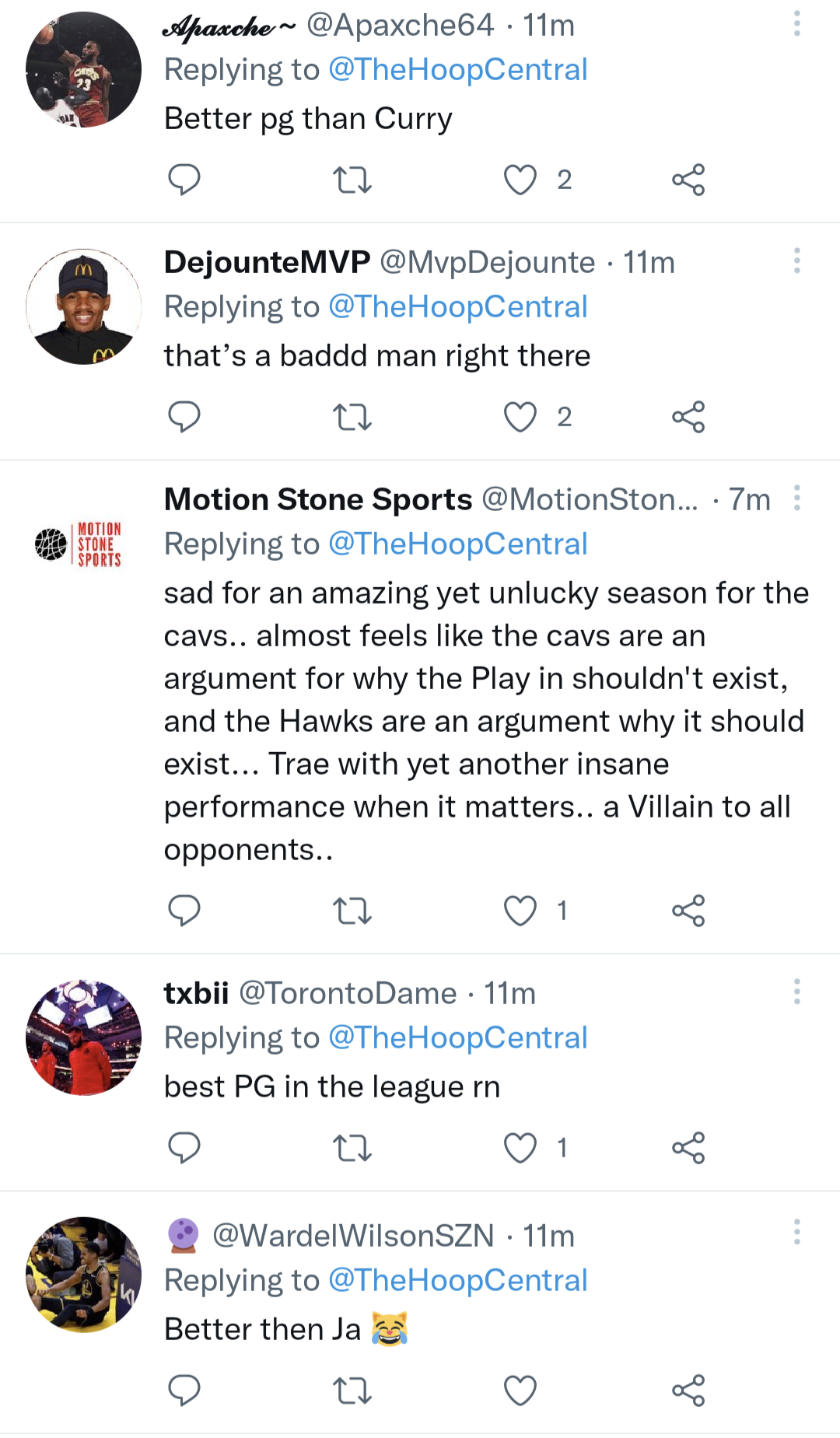Open more options for Apaxche64's tweet
Image resolution: width=840 pixels, height=1438 pixels.
pos(796,24)
